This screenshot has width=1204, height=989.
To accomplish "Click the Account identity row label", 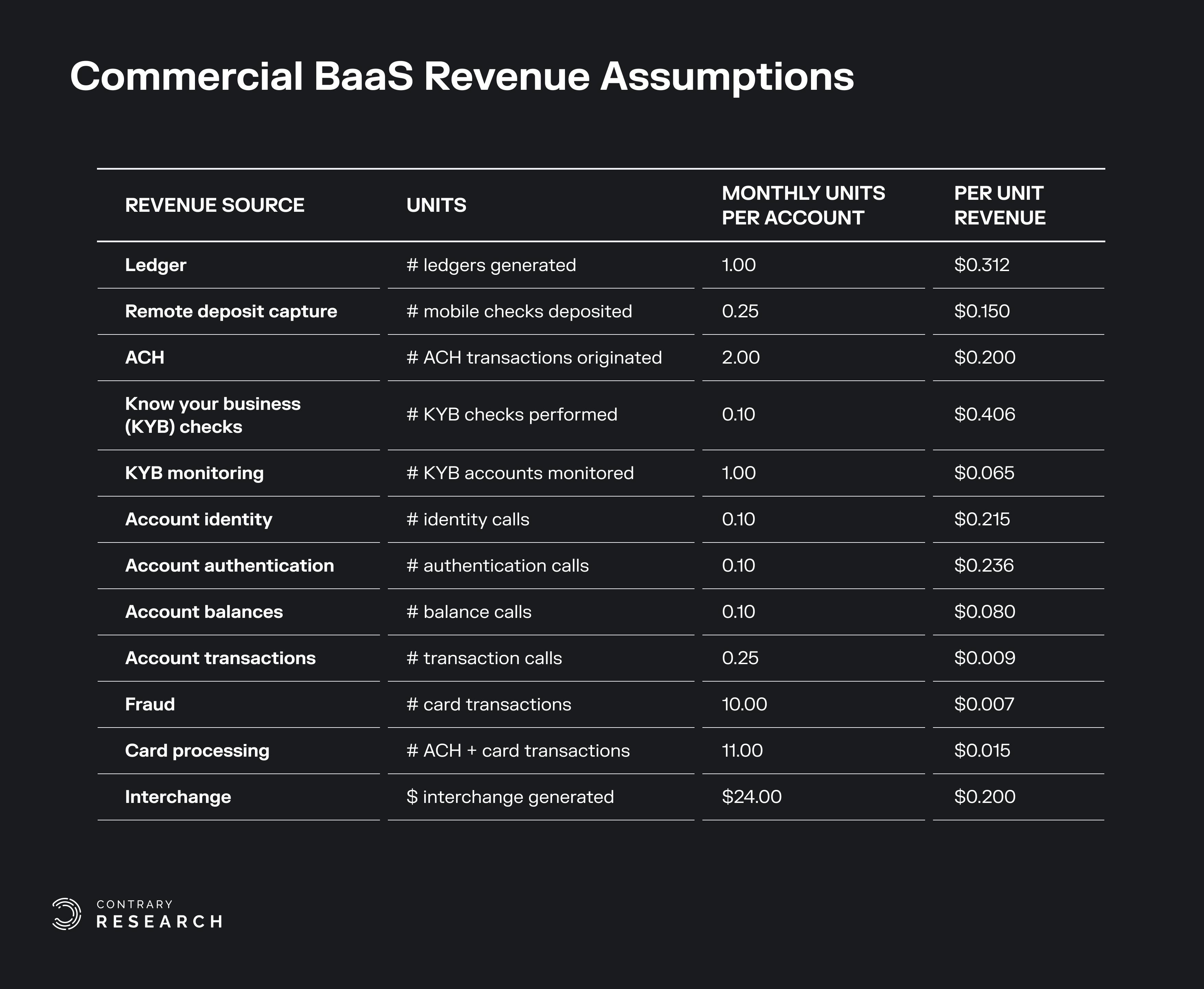I will pos(198,519).
